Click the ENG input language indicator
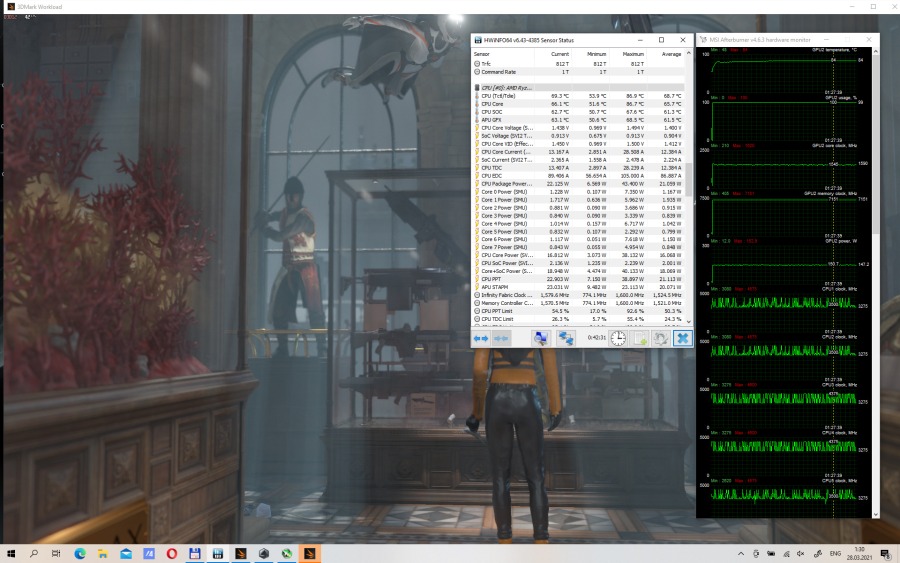The height and width of the screenshot is (563, 900). 835,554
